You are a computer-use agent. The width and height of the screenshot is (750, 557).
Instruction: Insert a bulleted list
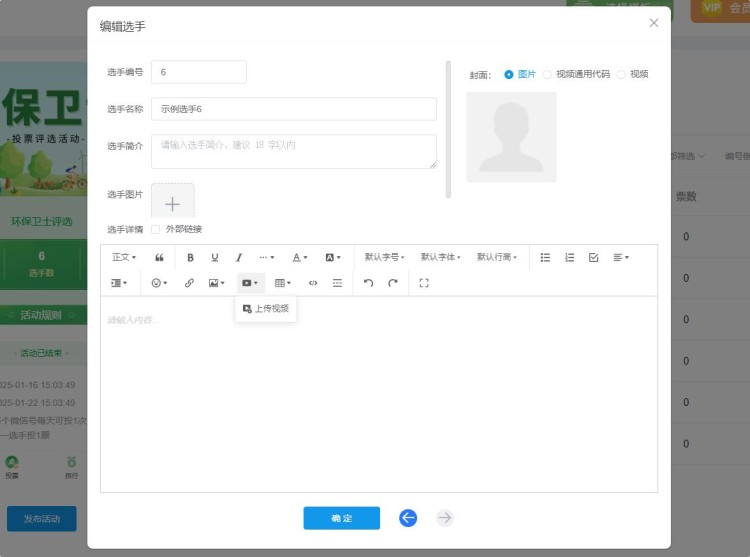545,257
